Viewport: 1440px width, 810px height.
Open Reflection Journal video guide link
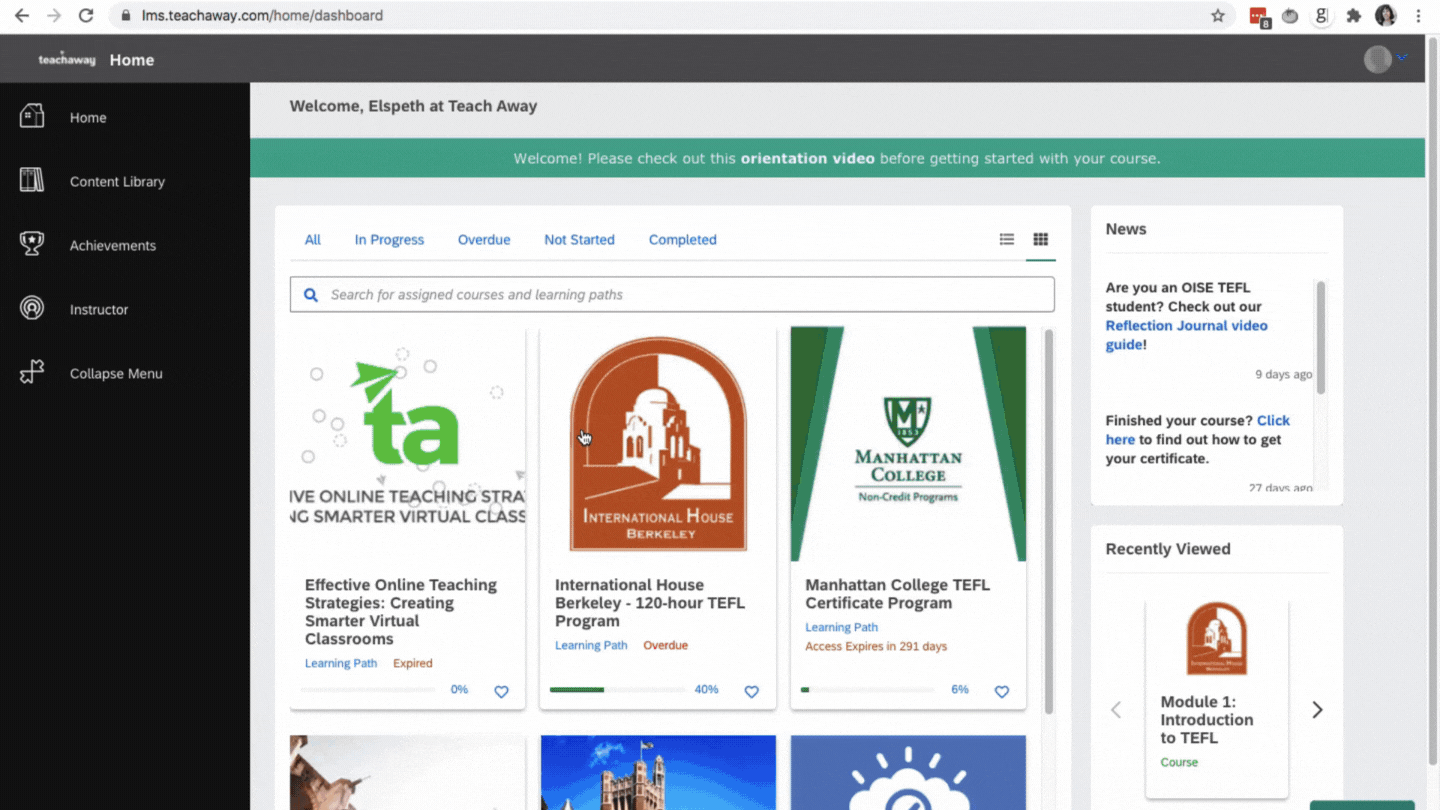(x=1186, y=335)
